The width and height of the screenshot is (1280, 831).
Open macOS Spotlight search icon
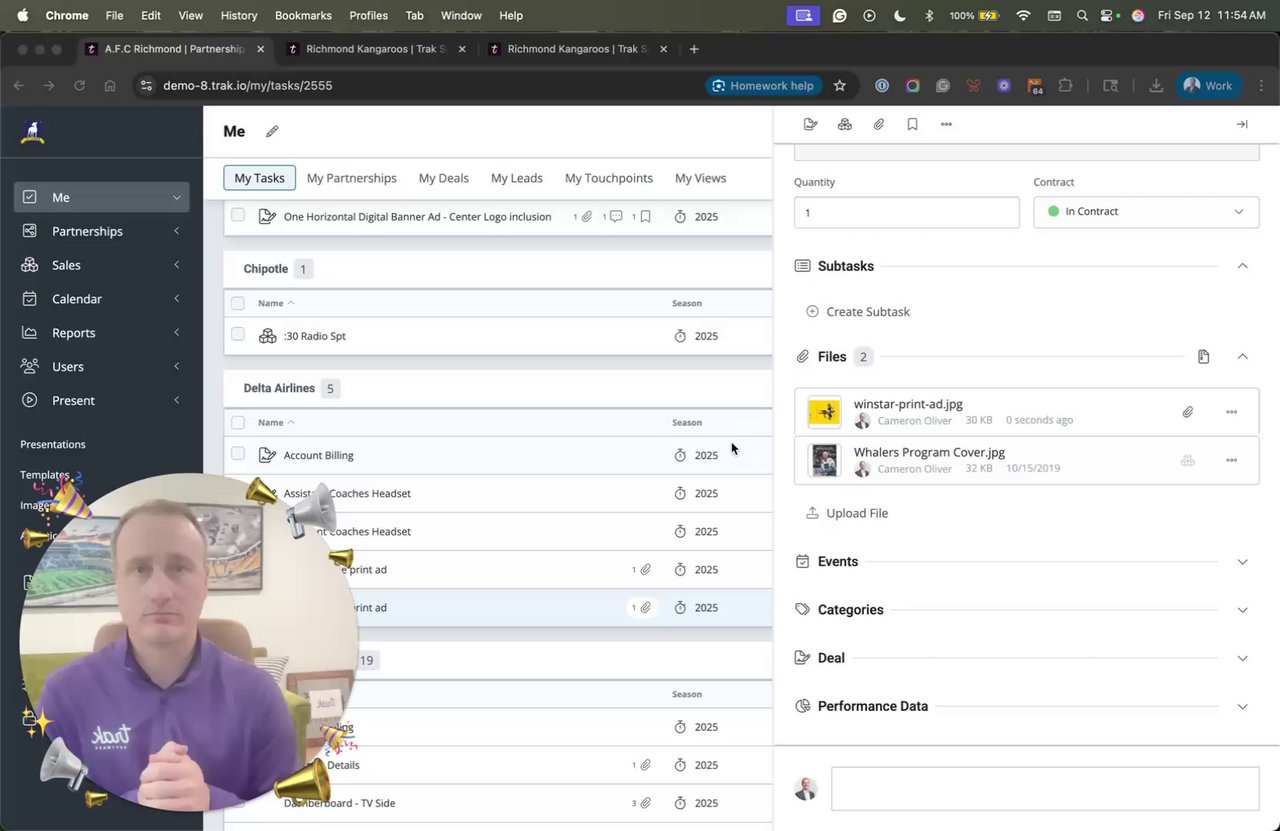point(1082,16)
